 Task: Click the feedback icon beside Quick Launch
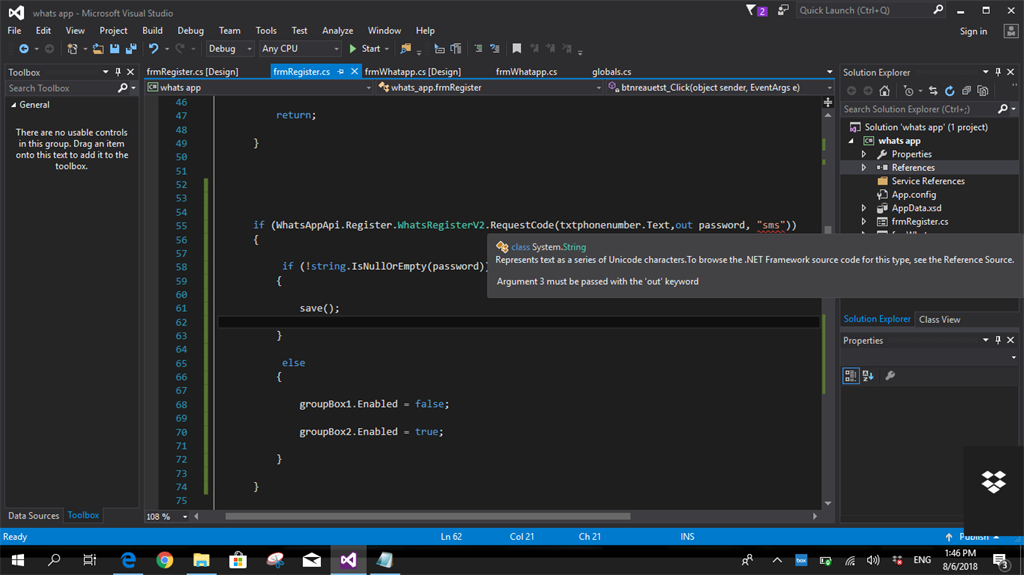[x=783, y=10]
